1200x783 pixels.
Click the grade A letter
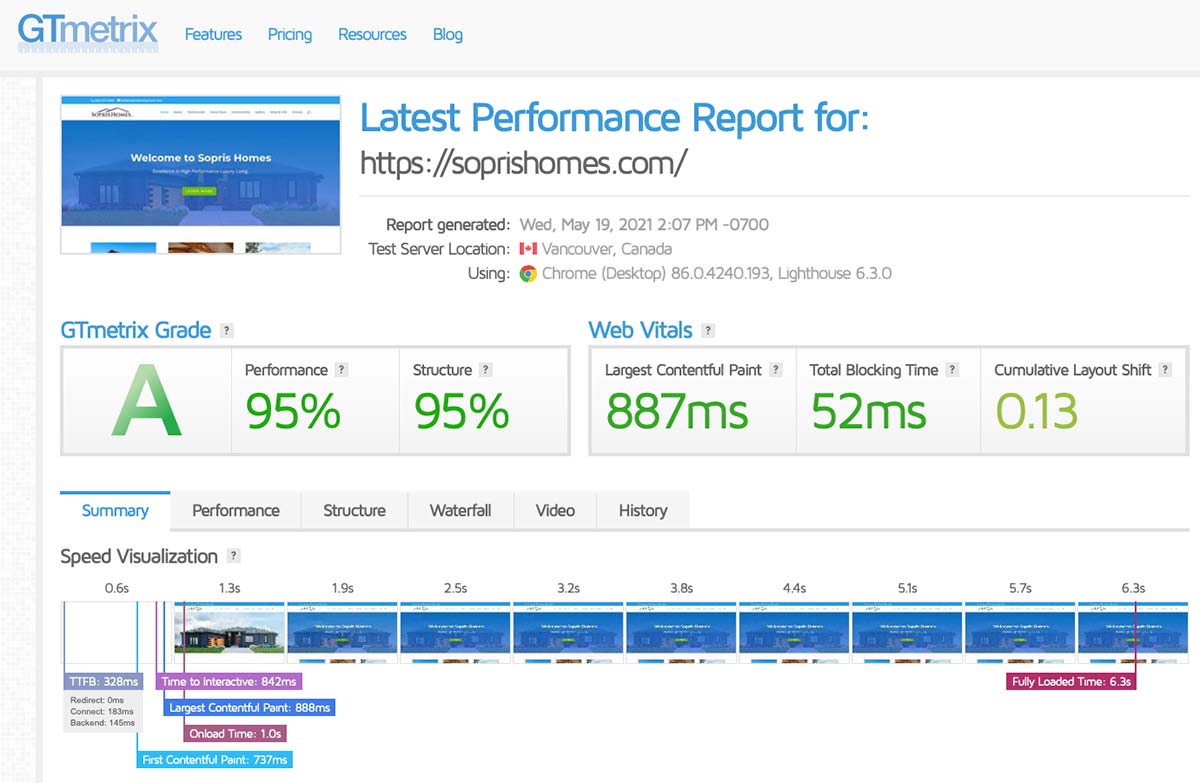146,402
